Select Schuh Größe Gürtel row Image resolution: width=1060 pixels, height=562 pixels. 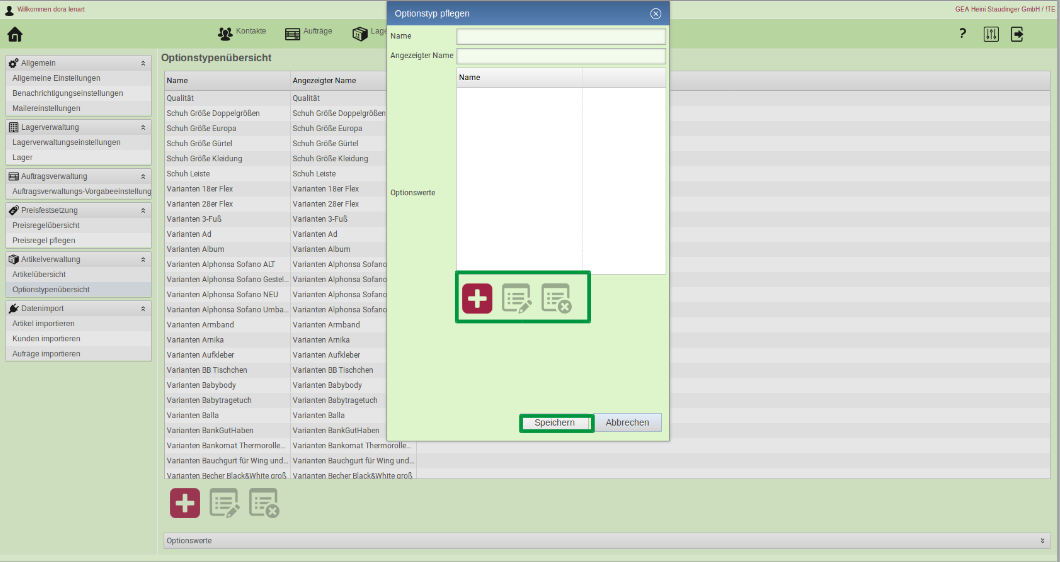[276, 143]
